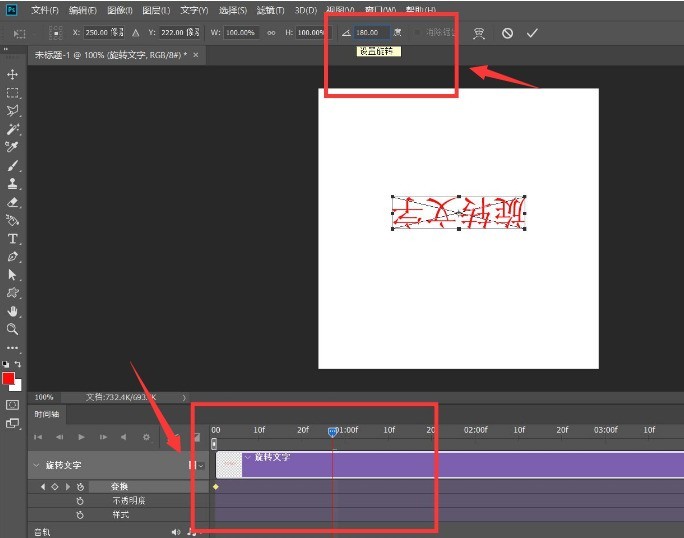Toggle the width-height aspect ratio link
684x538 pixels.
(271, 33)
